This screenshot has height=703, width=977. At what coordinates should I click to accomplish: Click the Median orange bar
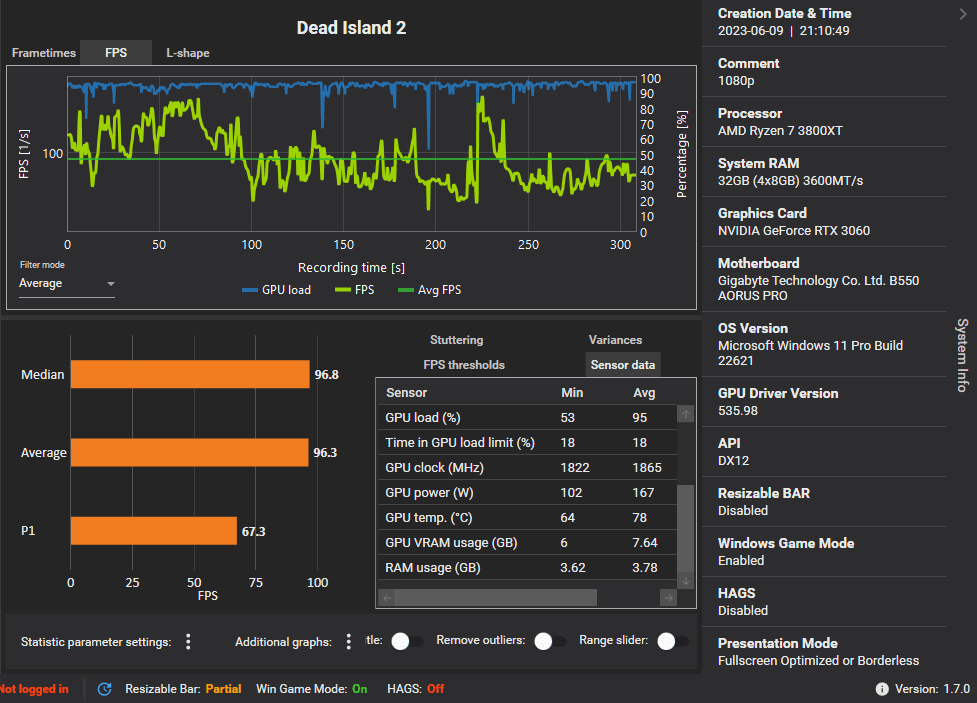(x=190, y=374)
